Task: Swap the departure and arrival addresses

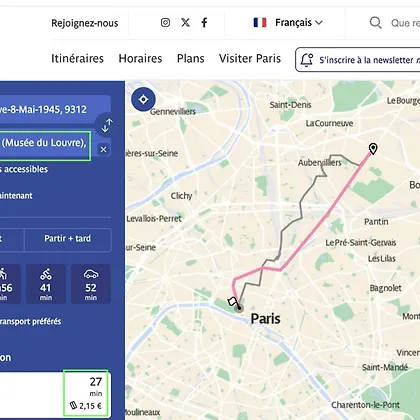Action: click(107, 125)
